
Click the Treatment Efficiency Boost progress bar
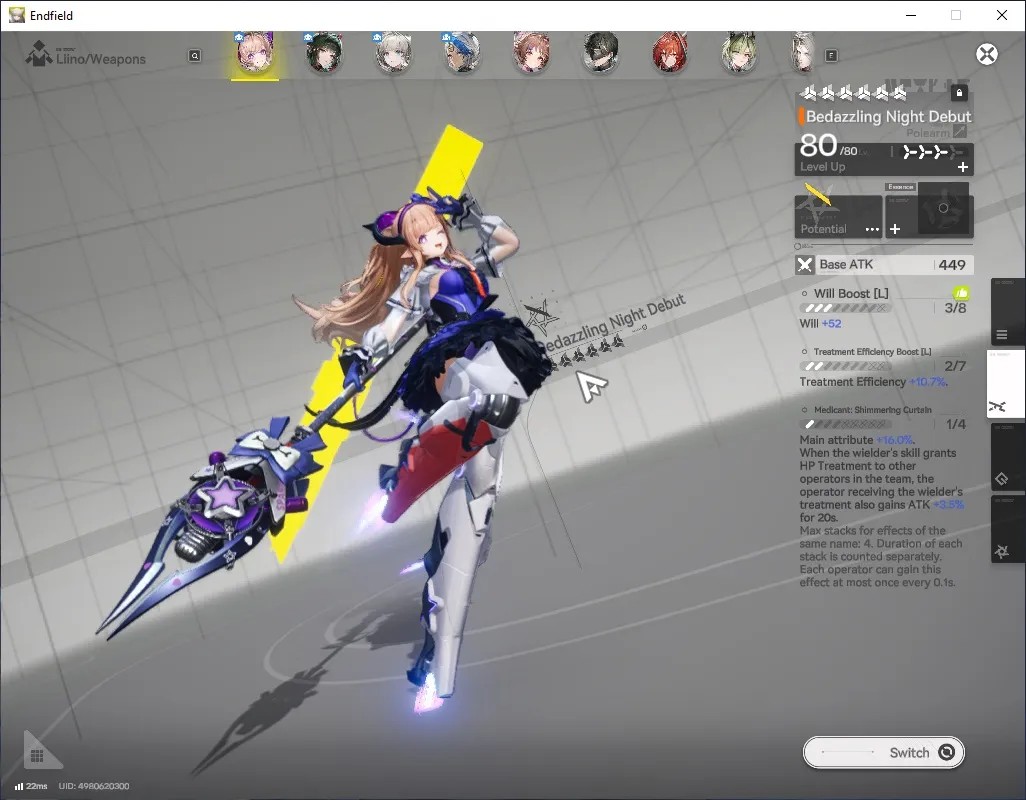pyautogui.click(x=847, y=366)
